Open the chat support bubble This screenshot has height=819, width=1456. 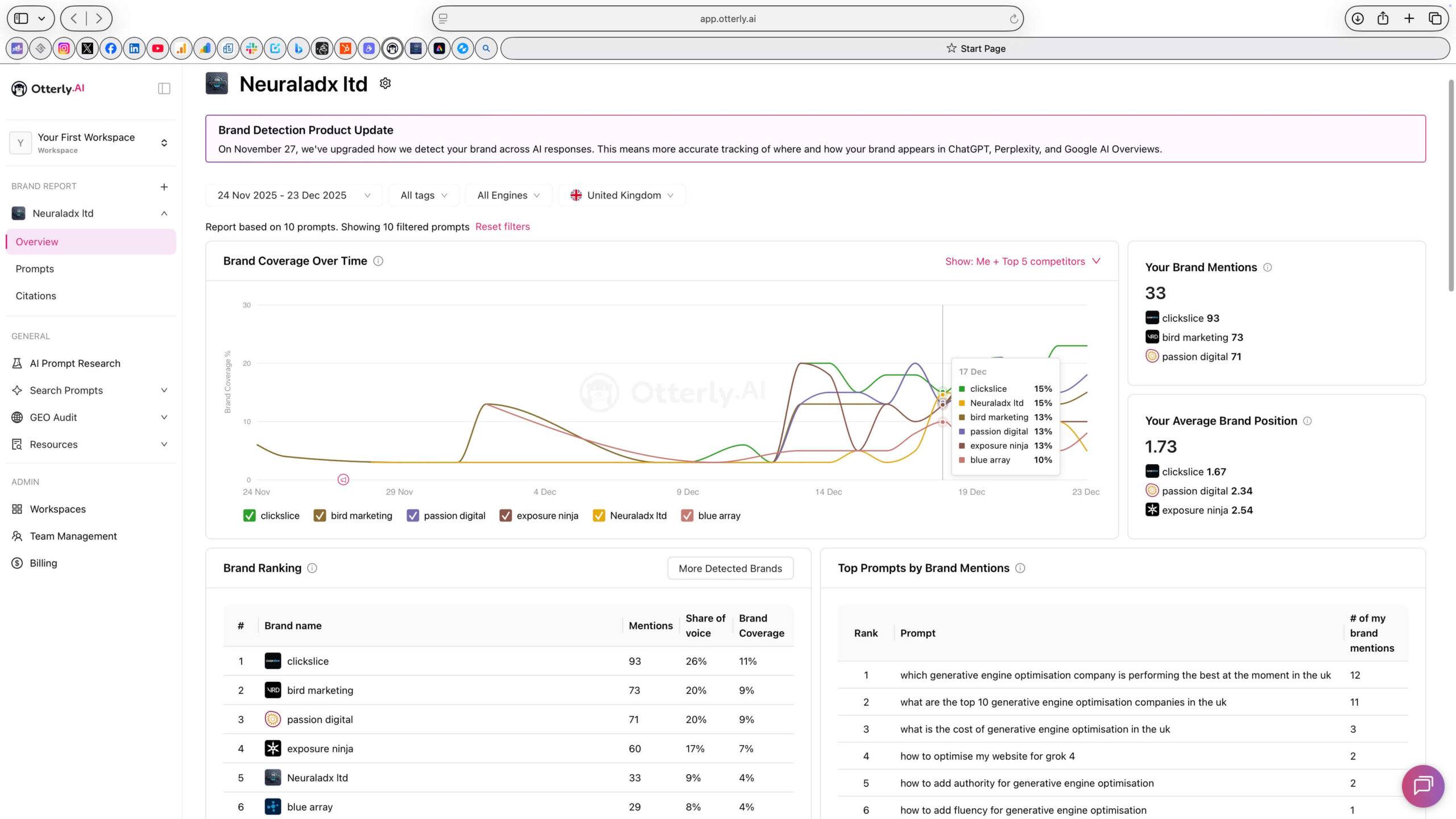[1422, 785]
